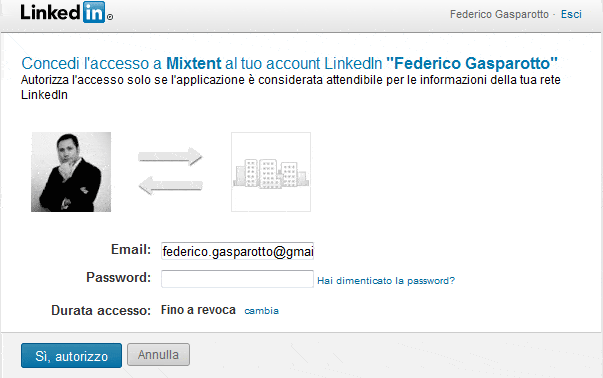
Task: Click the quoted "Federico Gasparotto" in the heading
Action: coord(472,63)
